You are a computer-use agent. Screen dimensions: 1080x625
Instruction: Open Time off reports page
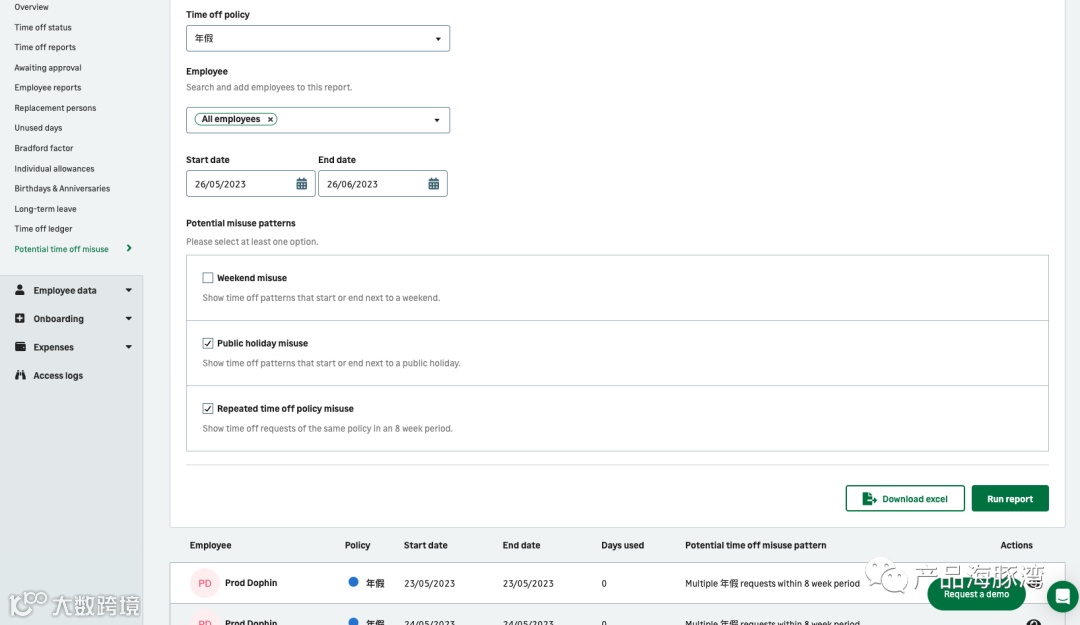coord(45,48)
